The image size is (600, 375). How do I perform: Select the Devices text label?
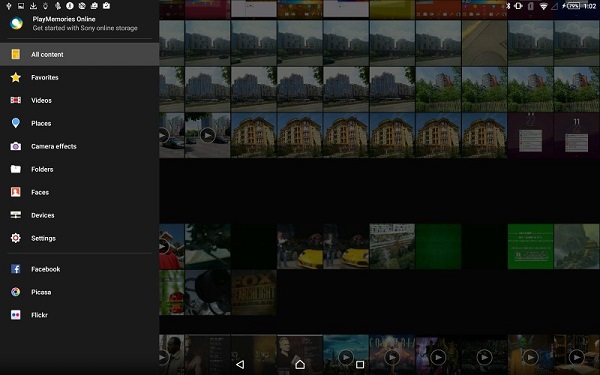pyautogui.click(x=42, y=215)
